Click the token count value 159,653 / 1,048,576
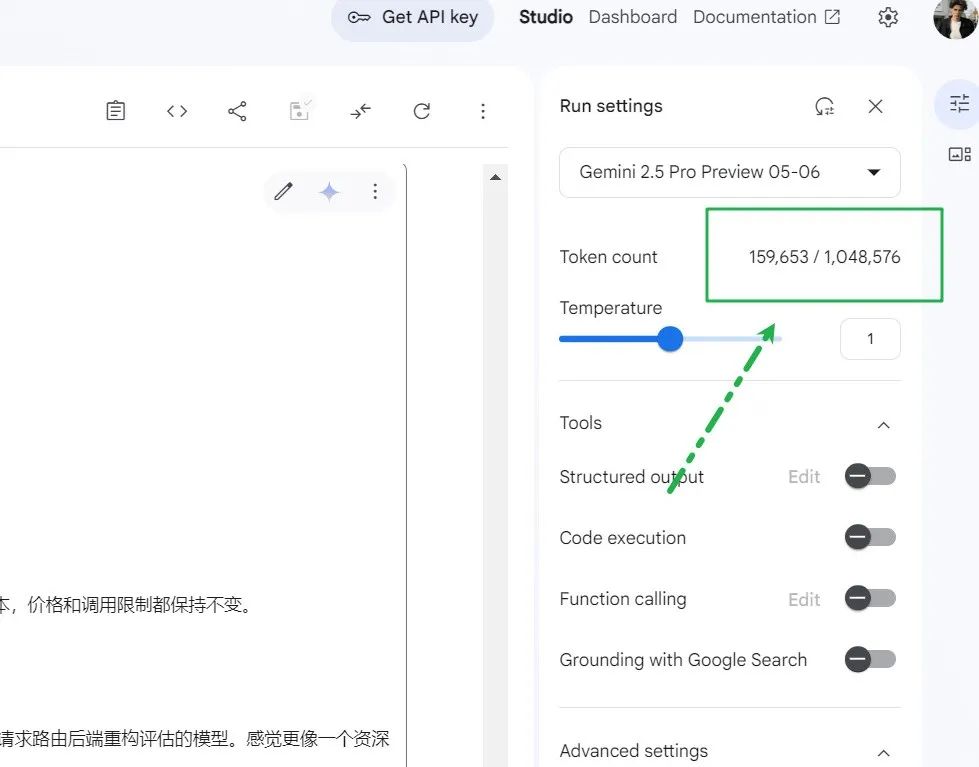 824,257
